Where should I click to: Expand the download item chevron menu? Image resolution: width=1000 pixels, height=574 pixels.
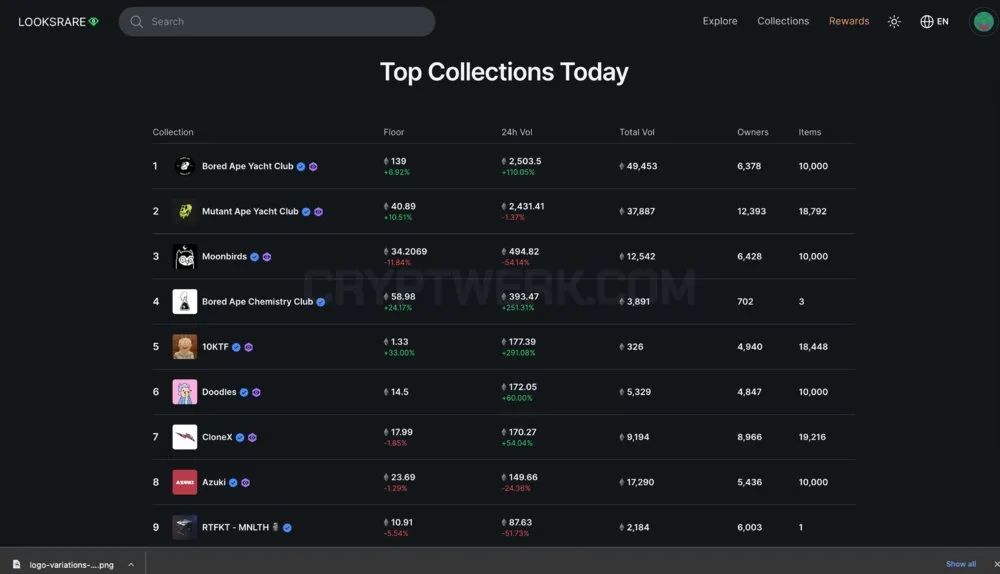[x=131, y=564]
